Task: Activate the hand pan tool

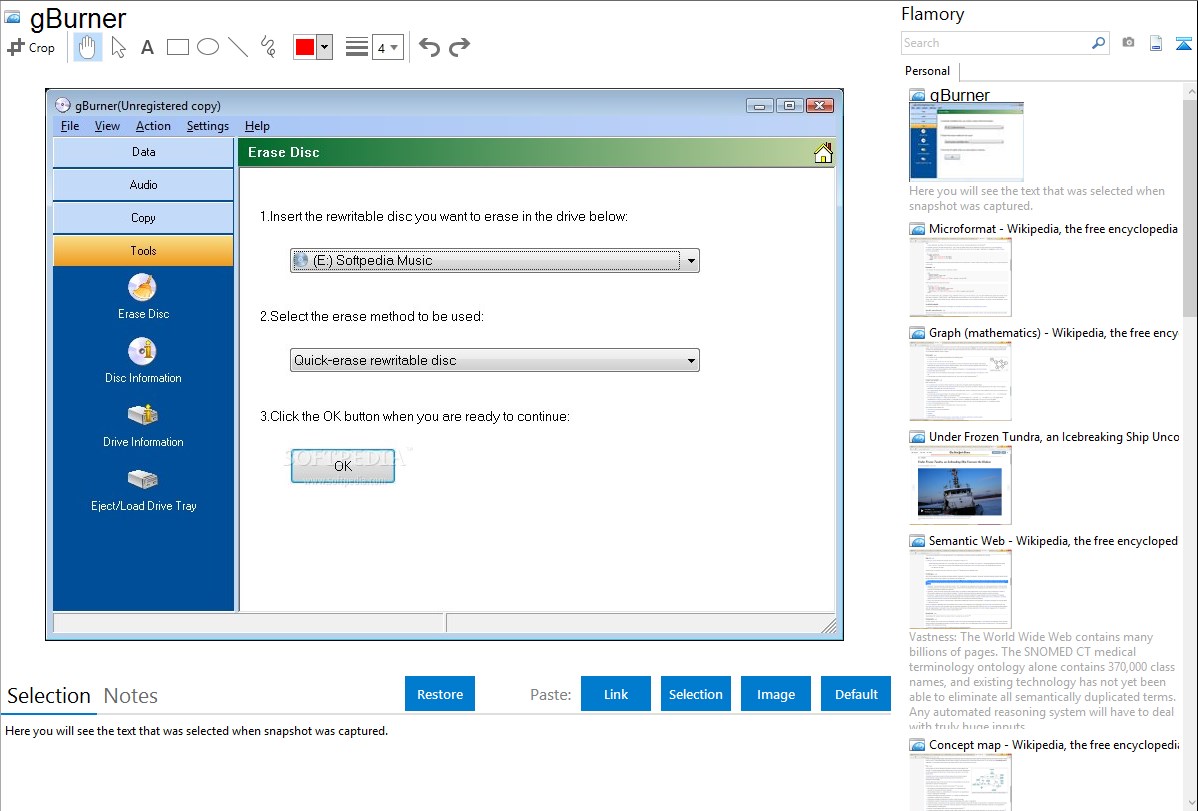Action: (88, 47)
